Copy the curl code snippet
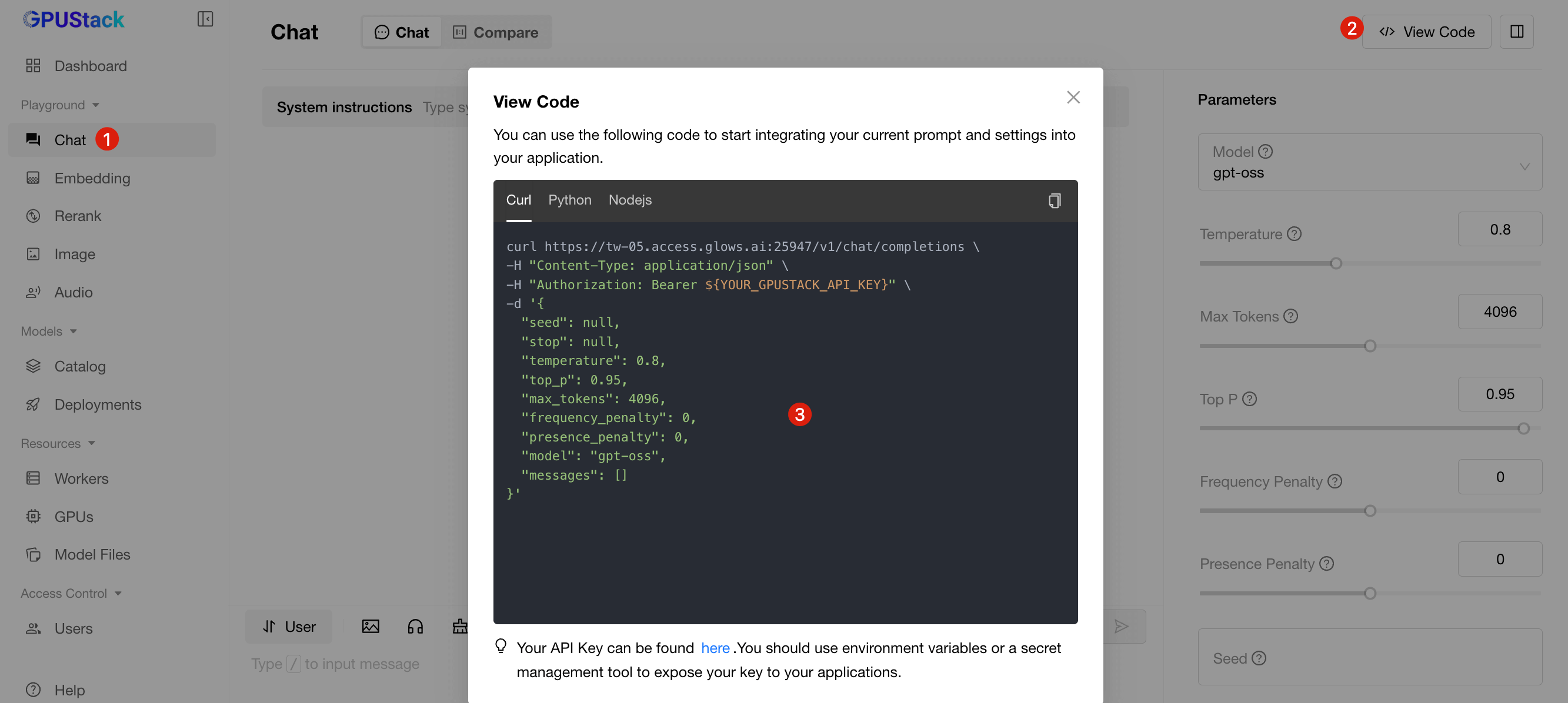This screenshot has height=703, width=1568. click(x=1055, y=200)
